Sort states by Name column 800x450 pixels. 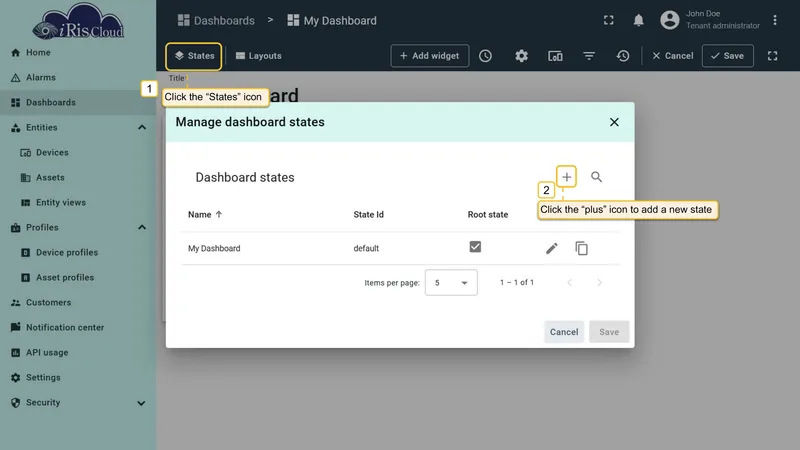205,215
